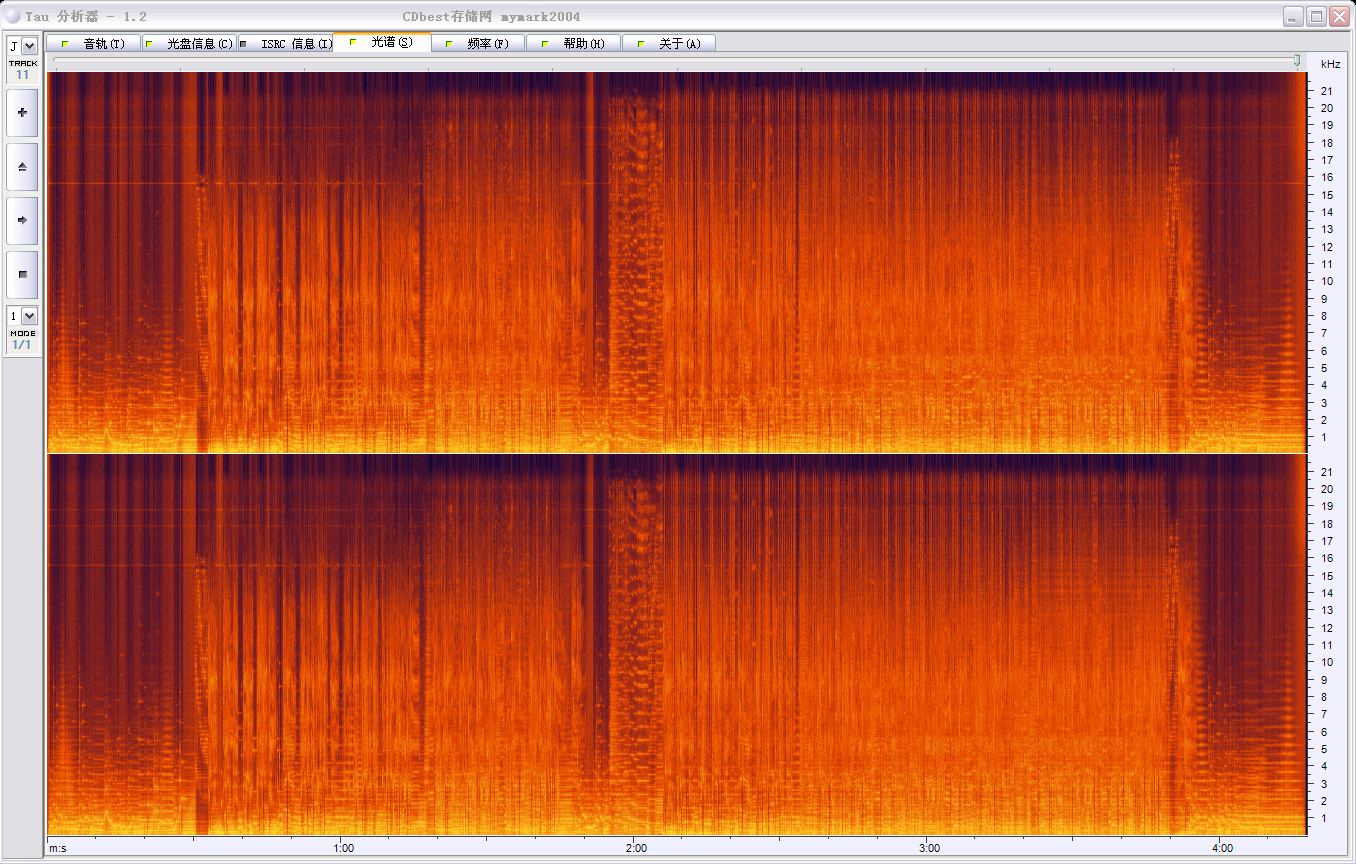
Task: Open the 光盘信息(C) tab
Action: pyautogui.click(x=190, y=44)
